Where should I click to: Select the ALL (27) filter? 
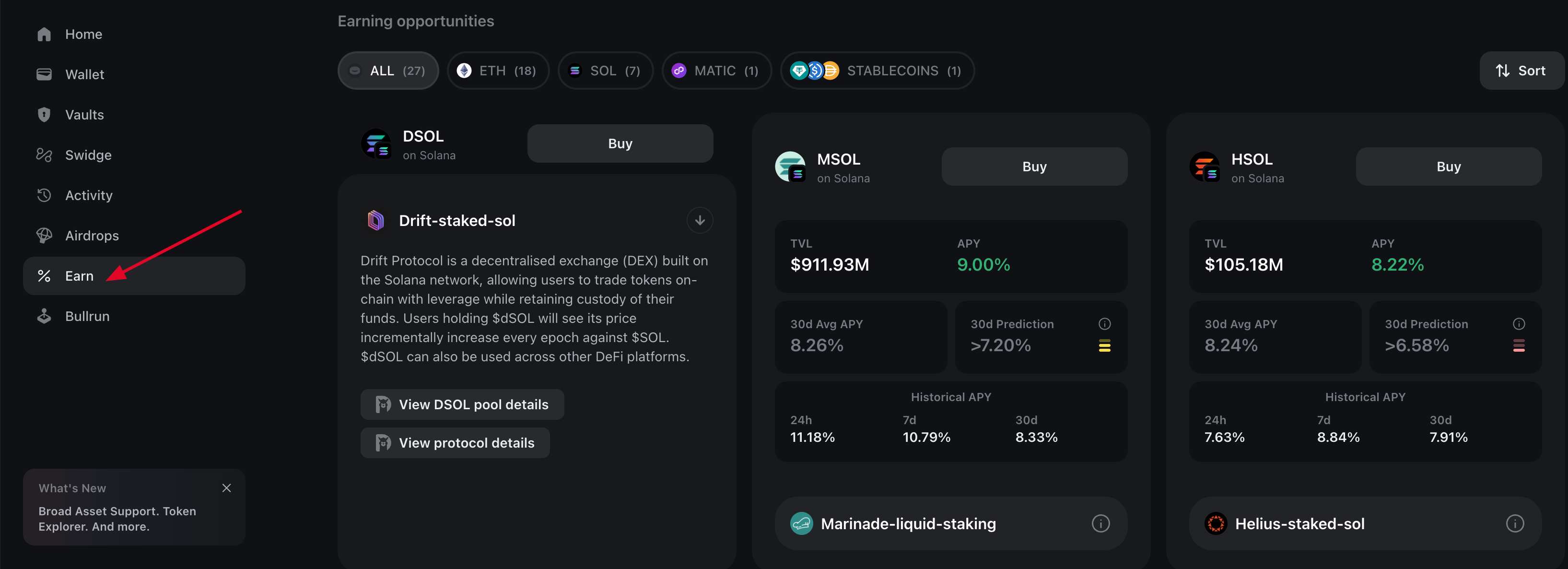coord(388,71)
